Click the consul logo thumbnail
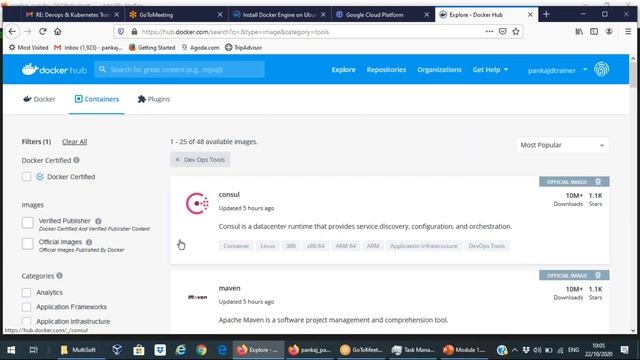This screenshot has width=640, height=360. [x=197, y=203]
